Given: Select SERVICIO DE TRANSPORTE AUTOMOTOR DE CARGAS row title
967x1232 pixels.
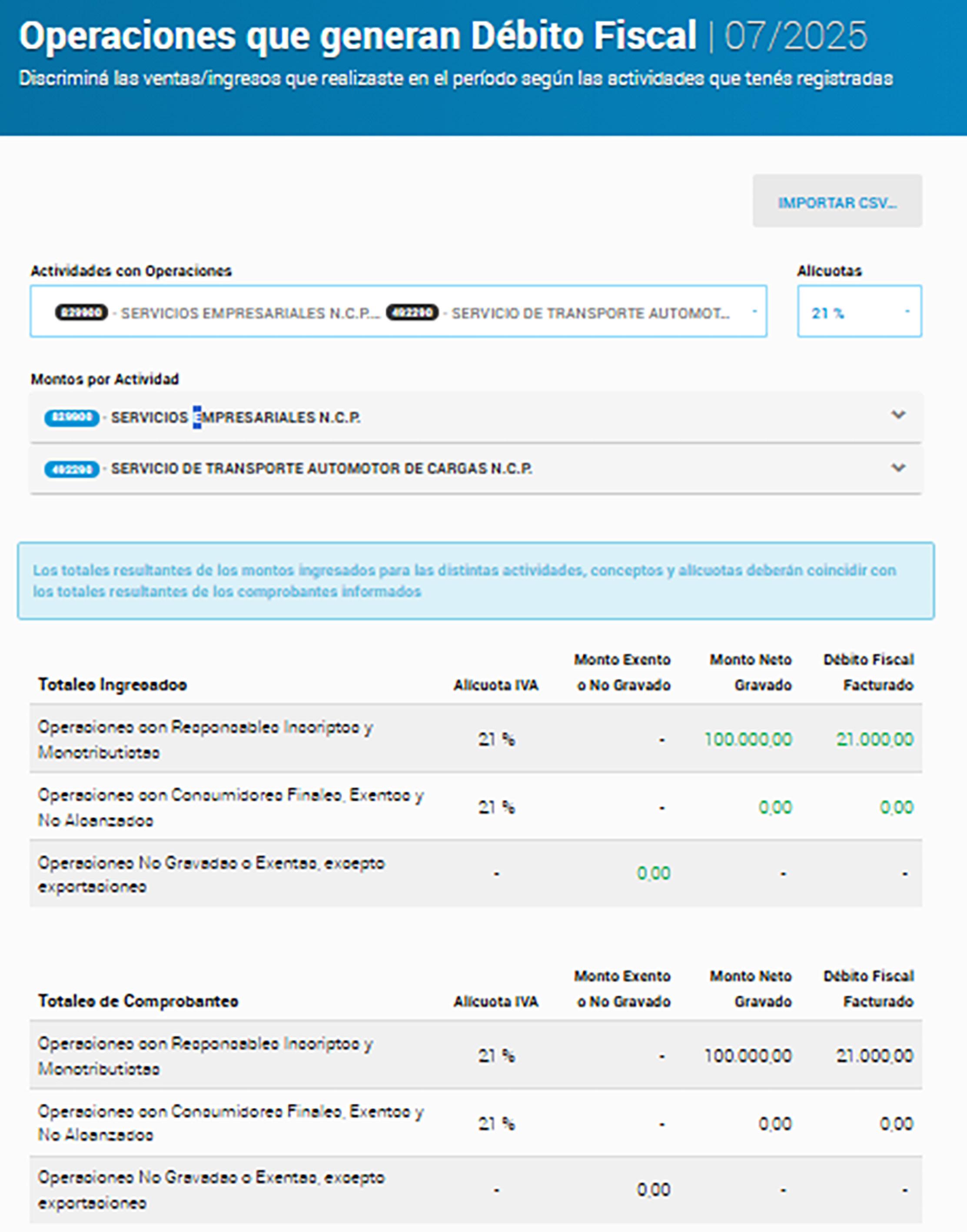Looking at the screenshot, I should pyautogui.click(x=321, y=469).
